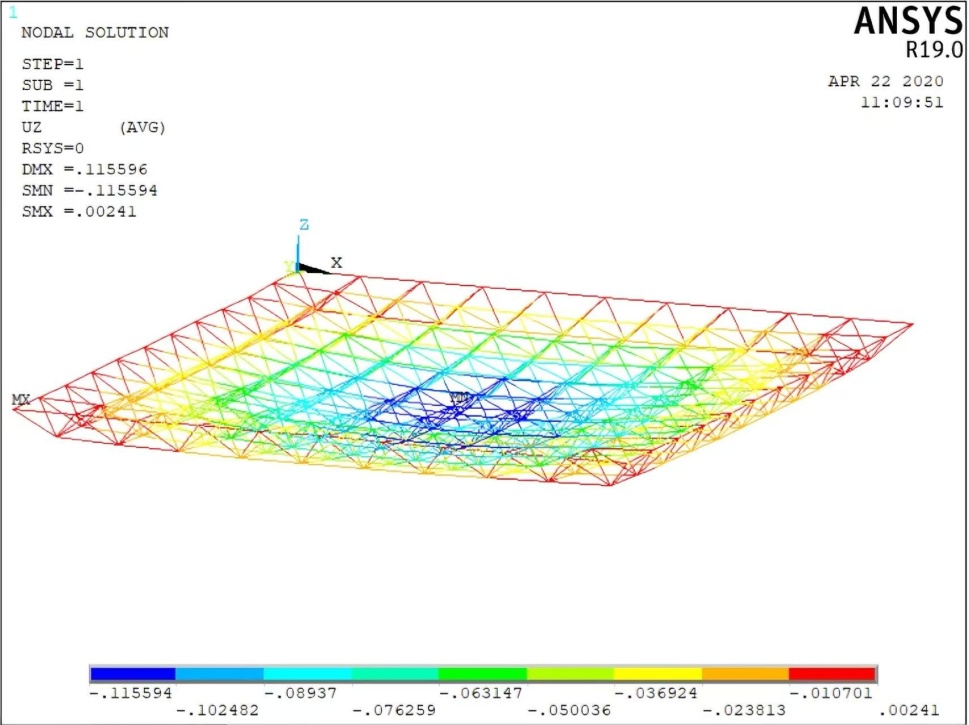Click the SMX =.00241 value line

[79, 211]
